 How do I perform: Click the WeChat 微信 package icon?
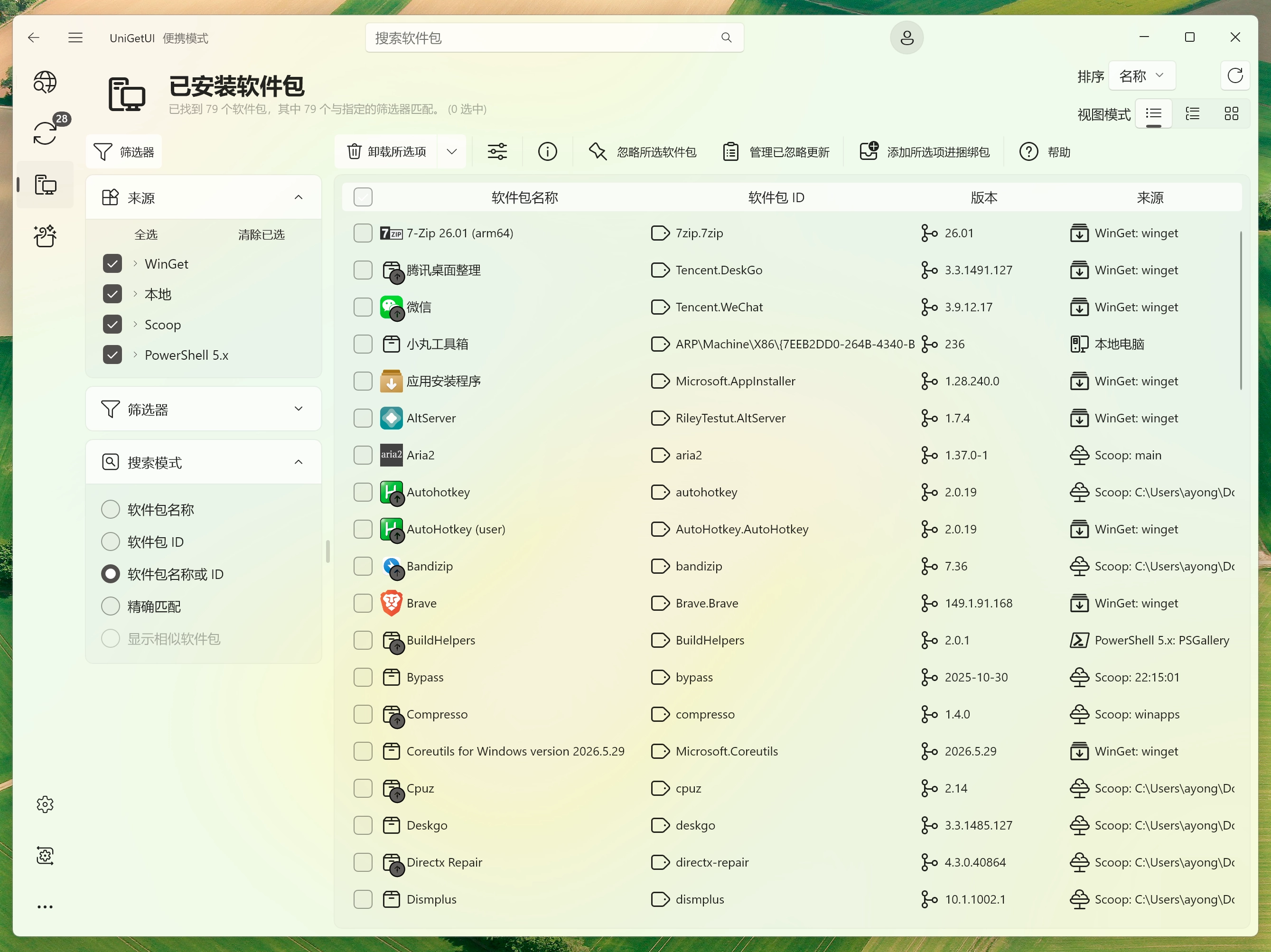click(391, 308)
